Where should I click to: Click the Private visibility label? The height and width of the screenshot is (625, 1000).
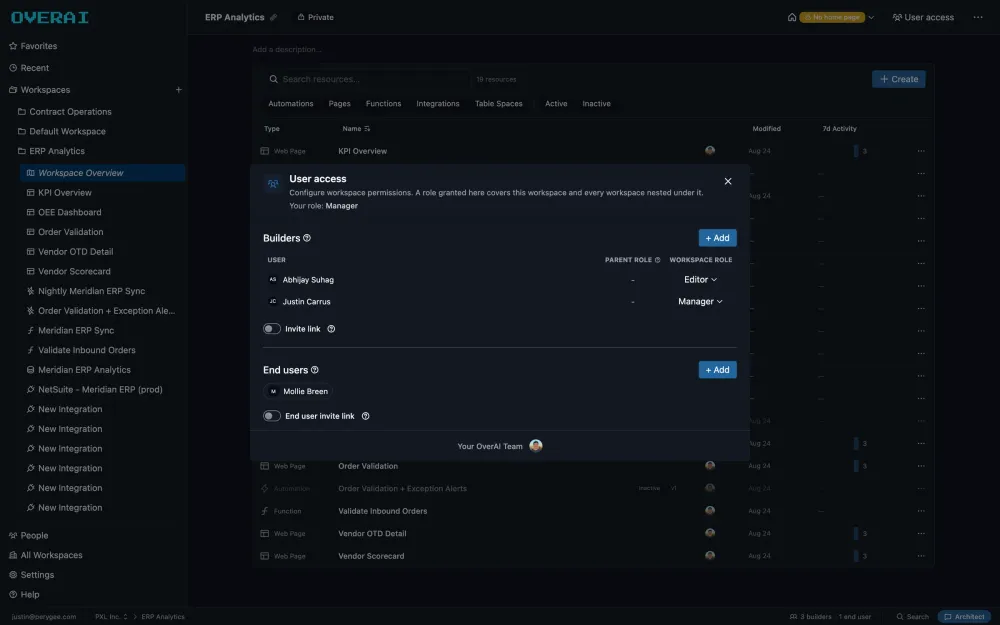coord(316,17)
